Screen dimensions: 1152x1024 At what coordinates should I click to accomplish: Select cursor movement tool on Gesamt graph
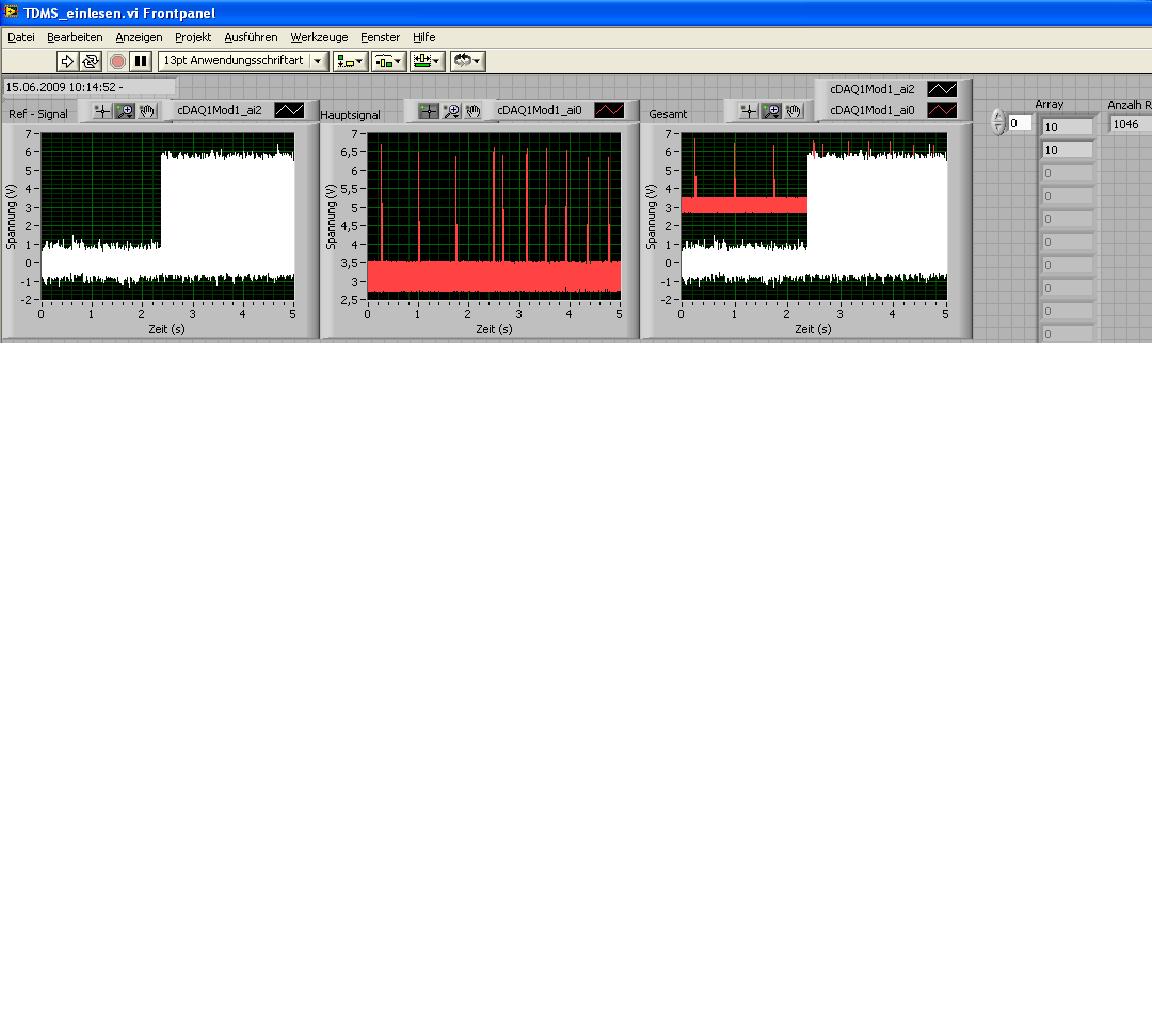(748, 111)
